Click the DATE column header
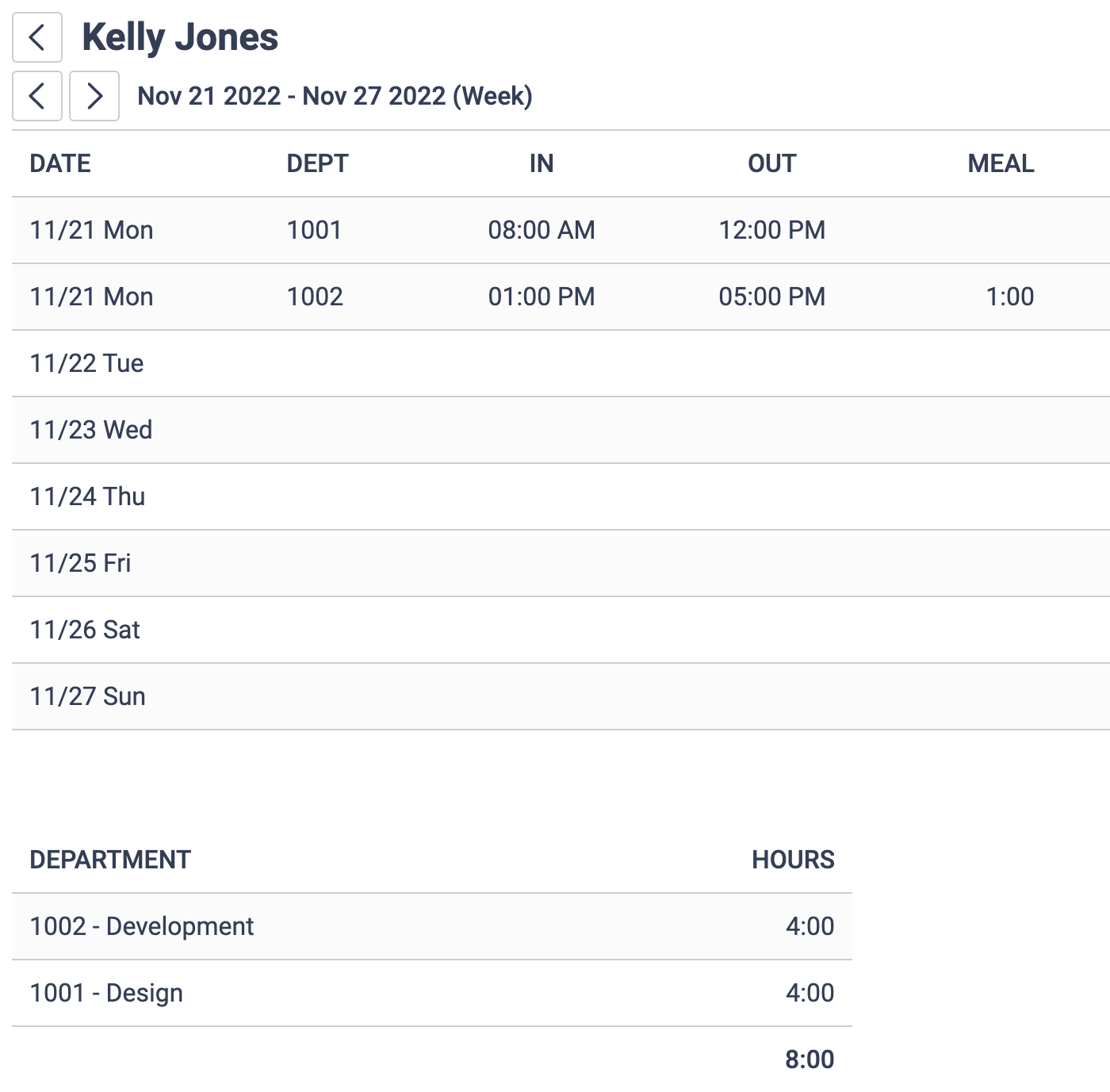 click(59, 163)
